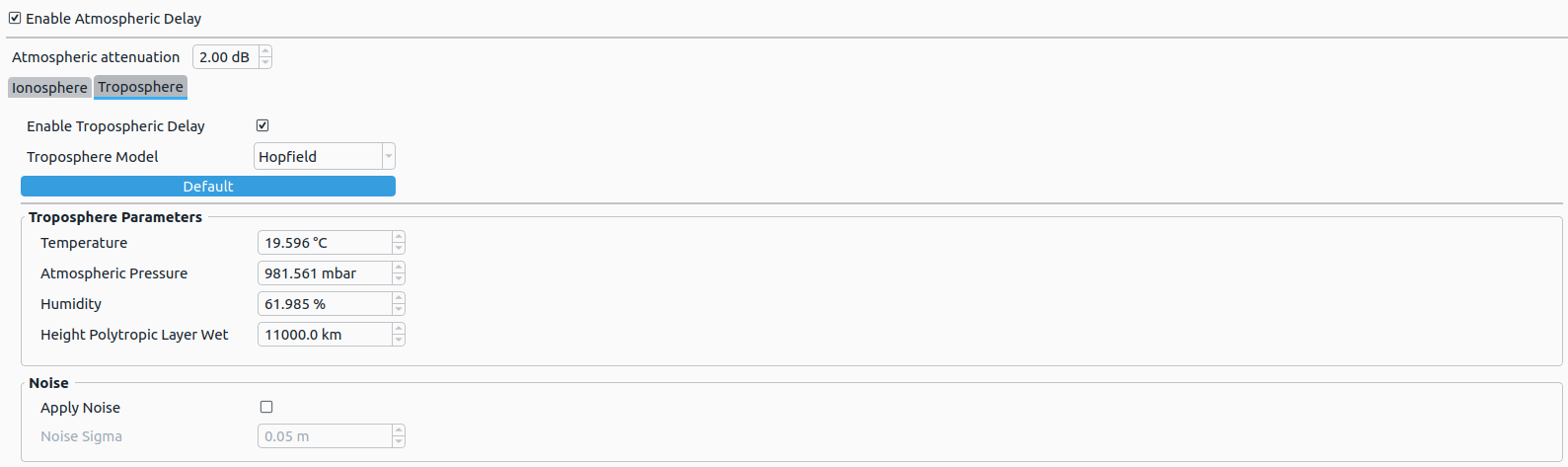The height and width of the screenshot is (467, 1568).
Task: Click the Humidity value field
Action: click(x=325, y=304)
